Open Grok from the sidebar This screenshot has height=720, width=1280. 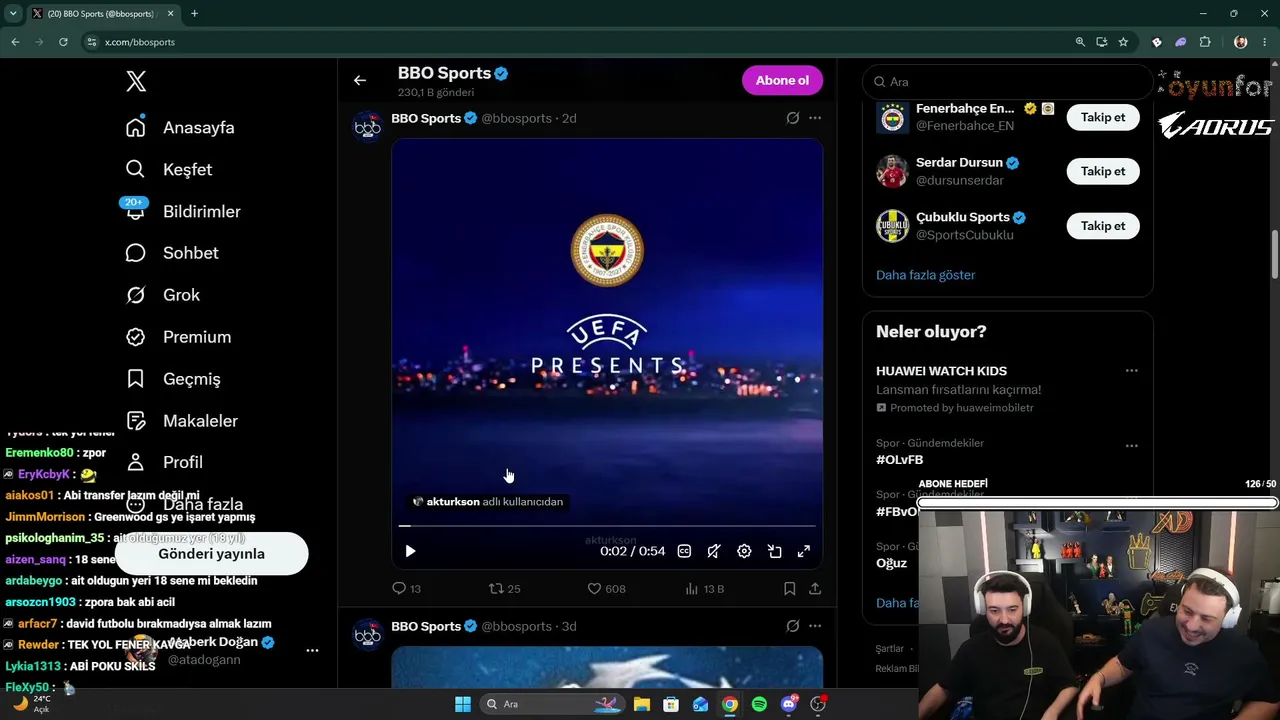[x=162, y=295]
